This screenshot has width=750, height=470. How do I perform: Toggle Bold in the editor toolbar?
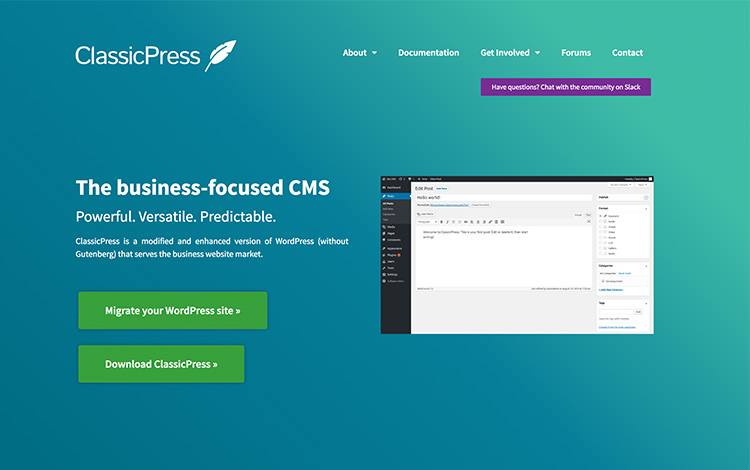tap(443, 221)
